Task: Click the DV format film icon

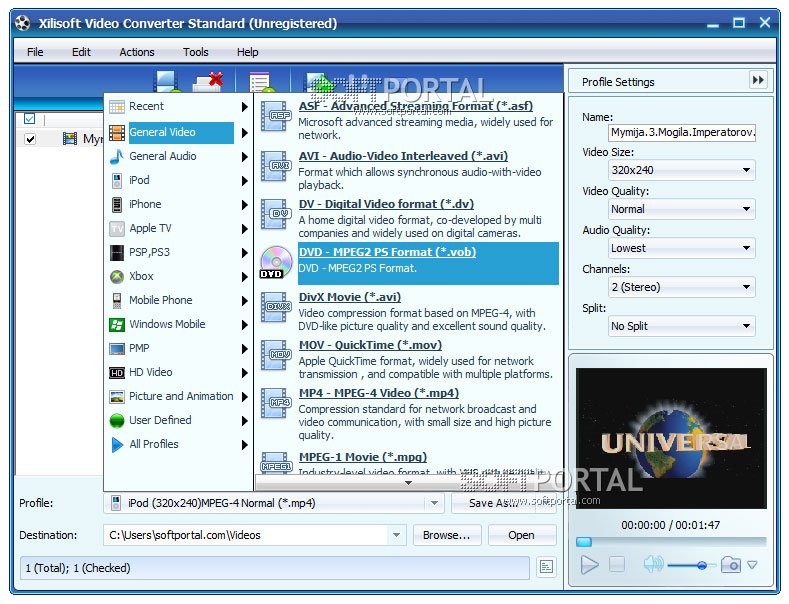Action: [x=276, y=214]
